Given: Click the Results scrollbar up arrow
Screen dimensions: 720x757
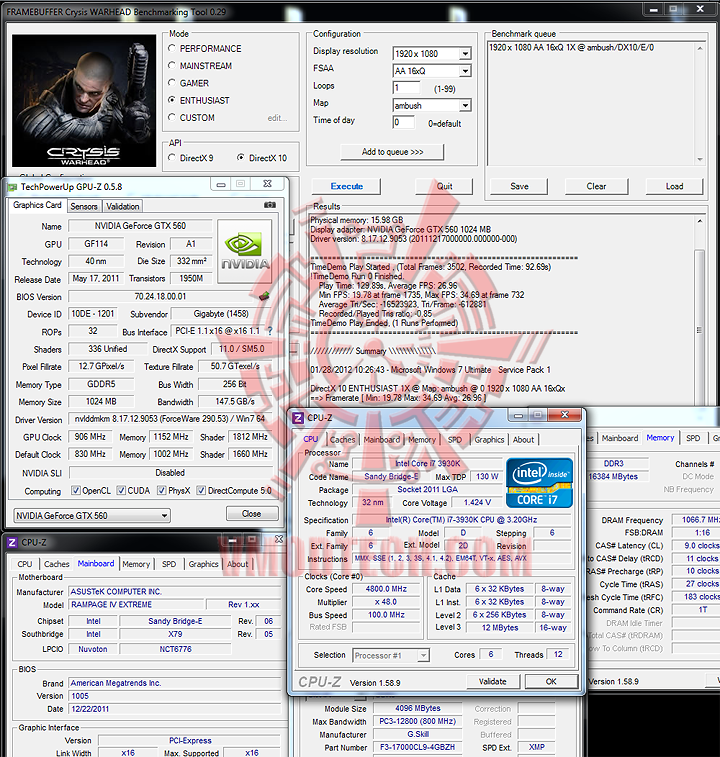Looking at the screenshot, I should click(x=699, y=221).
